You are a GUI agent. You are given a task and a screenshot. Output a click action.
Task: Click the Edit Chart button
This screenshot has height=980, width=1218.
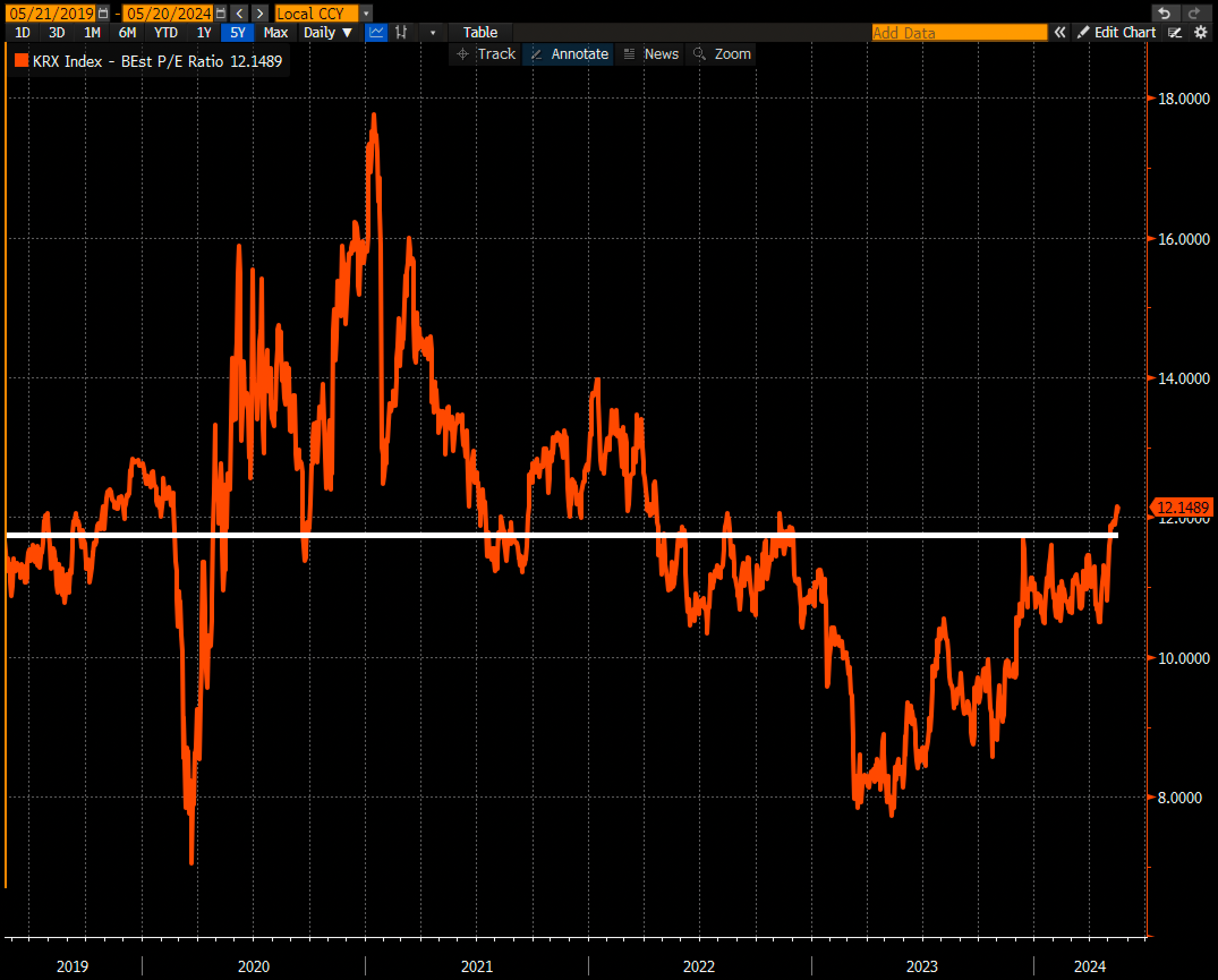pyautogui.click(x=1117, y=33)
